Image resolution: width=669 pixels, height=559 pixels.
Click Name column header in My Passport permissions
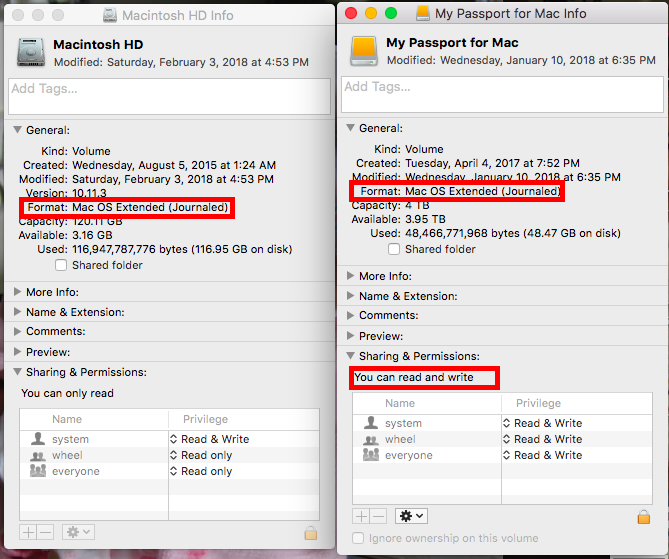click(x=426, y=403)
